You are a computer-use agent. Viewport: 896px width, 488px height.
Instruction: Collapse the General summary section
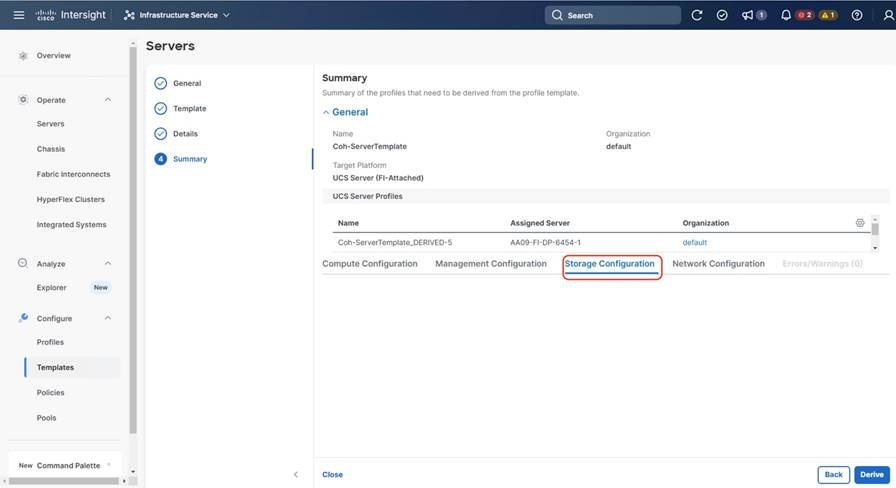tap(326, 113)
